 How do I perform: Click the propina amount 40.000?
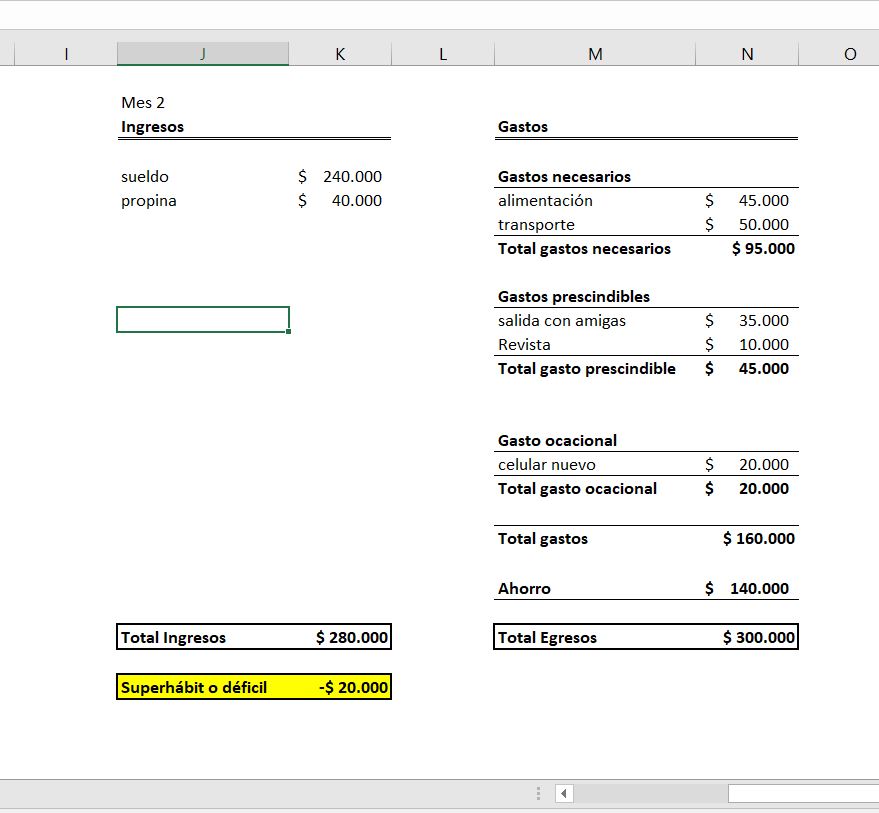340,201
